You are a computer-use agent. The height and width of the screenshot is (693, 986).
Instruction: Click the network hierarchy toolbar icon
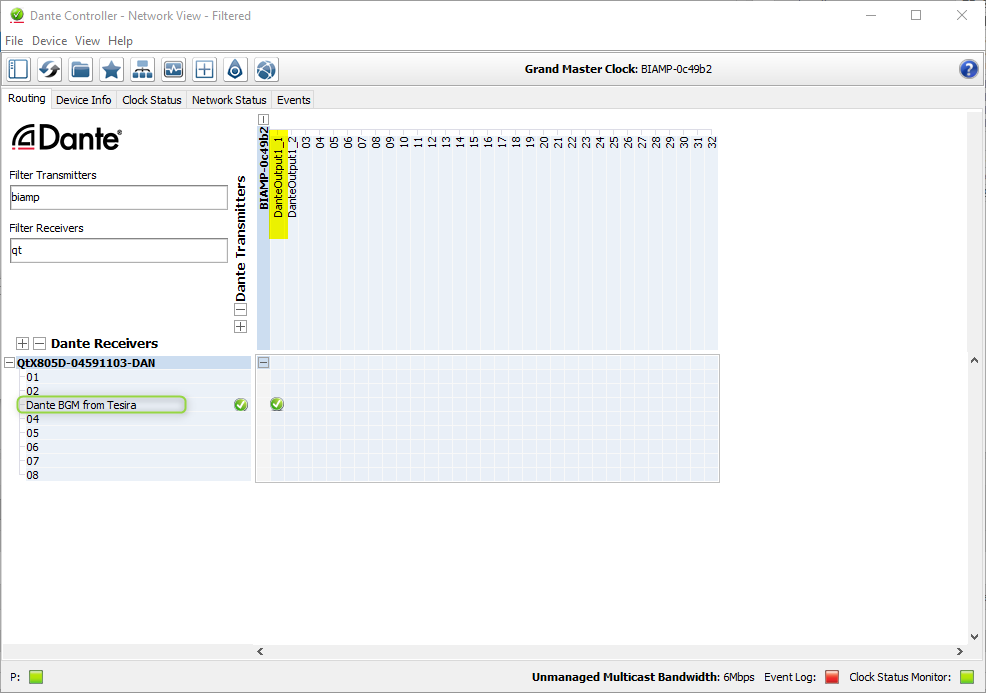[x=142, y=69]
